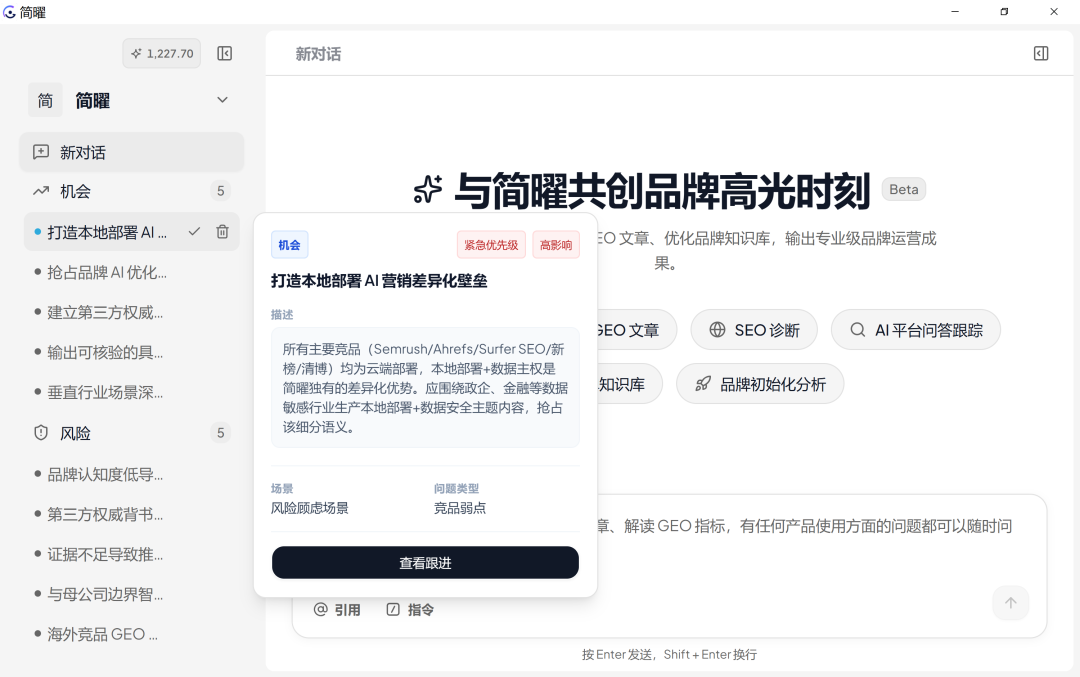The width and height of the screenshot is (1080, 677).
Task: Click the 引用 mention icon
Action: [320, 610]
